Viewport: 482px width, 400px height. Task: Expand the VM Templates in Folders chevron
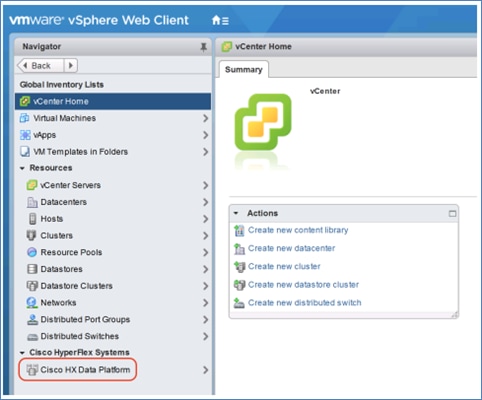206,152
